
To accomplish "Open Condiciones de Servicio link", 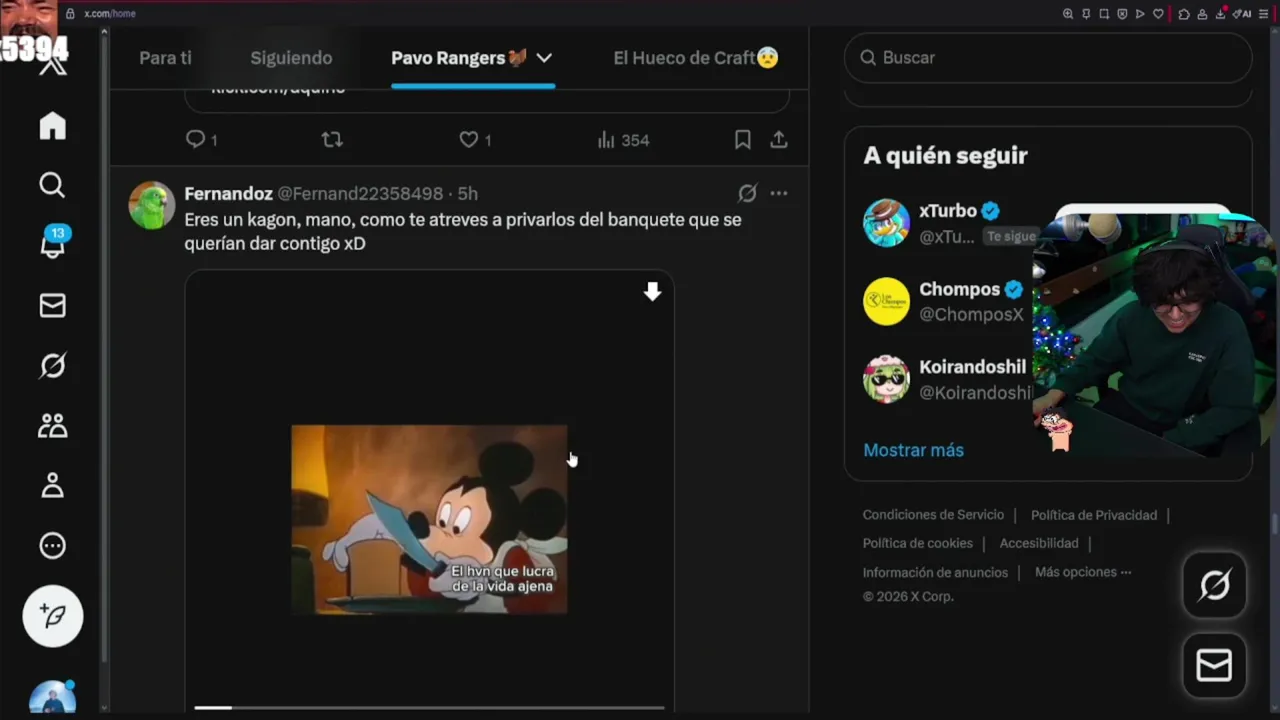I will tap(933, 515).
